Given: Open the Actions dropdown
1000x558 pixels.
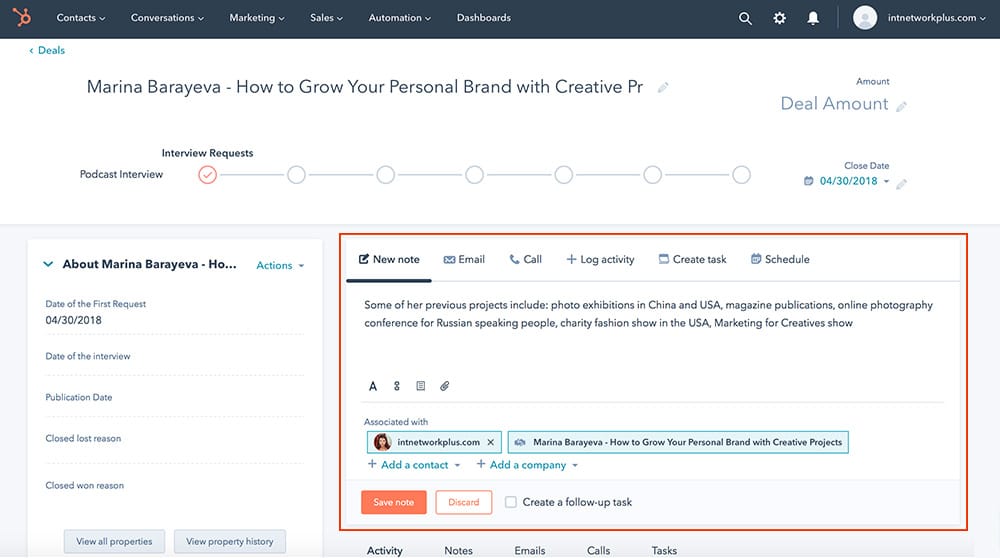Looking at the screenshot, I should pos(280,265).
